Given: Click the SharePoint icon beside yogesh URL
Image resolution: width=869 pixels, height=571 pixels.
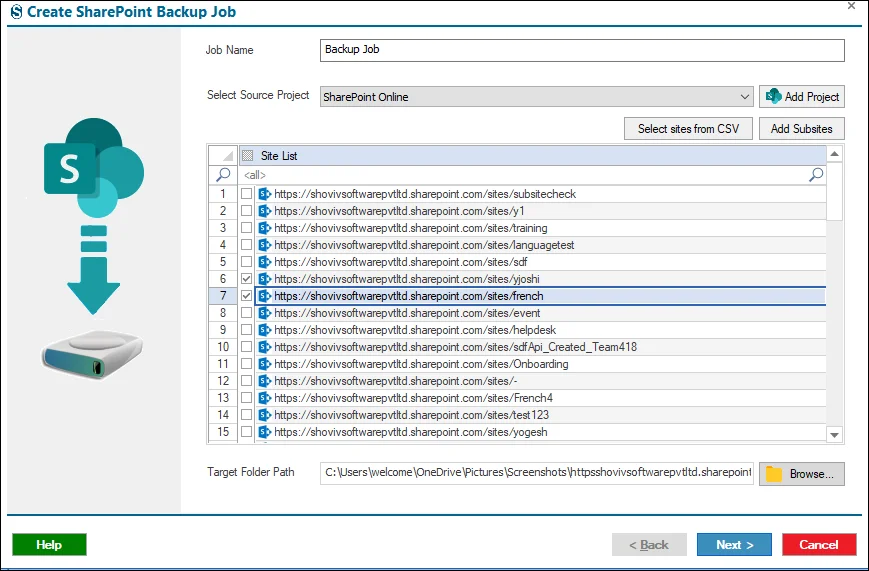Looking at the screenshot, I should pos(265,432).
